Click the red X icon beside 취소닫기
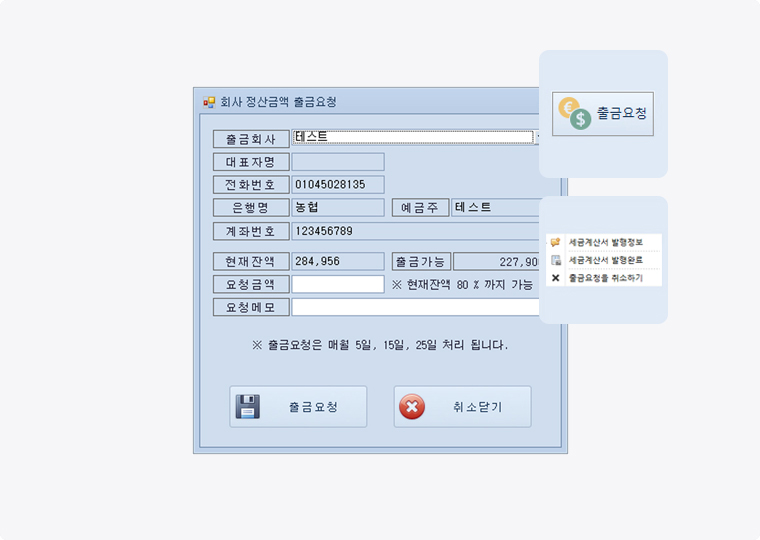The width and height of the screenshot is (760, 540). (x=412, y=407)
